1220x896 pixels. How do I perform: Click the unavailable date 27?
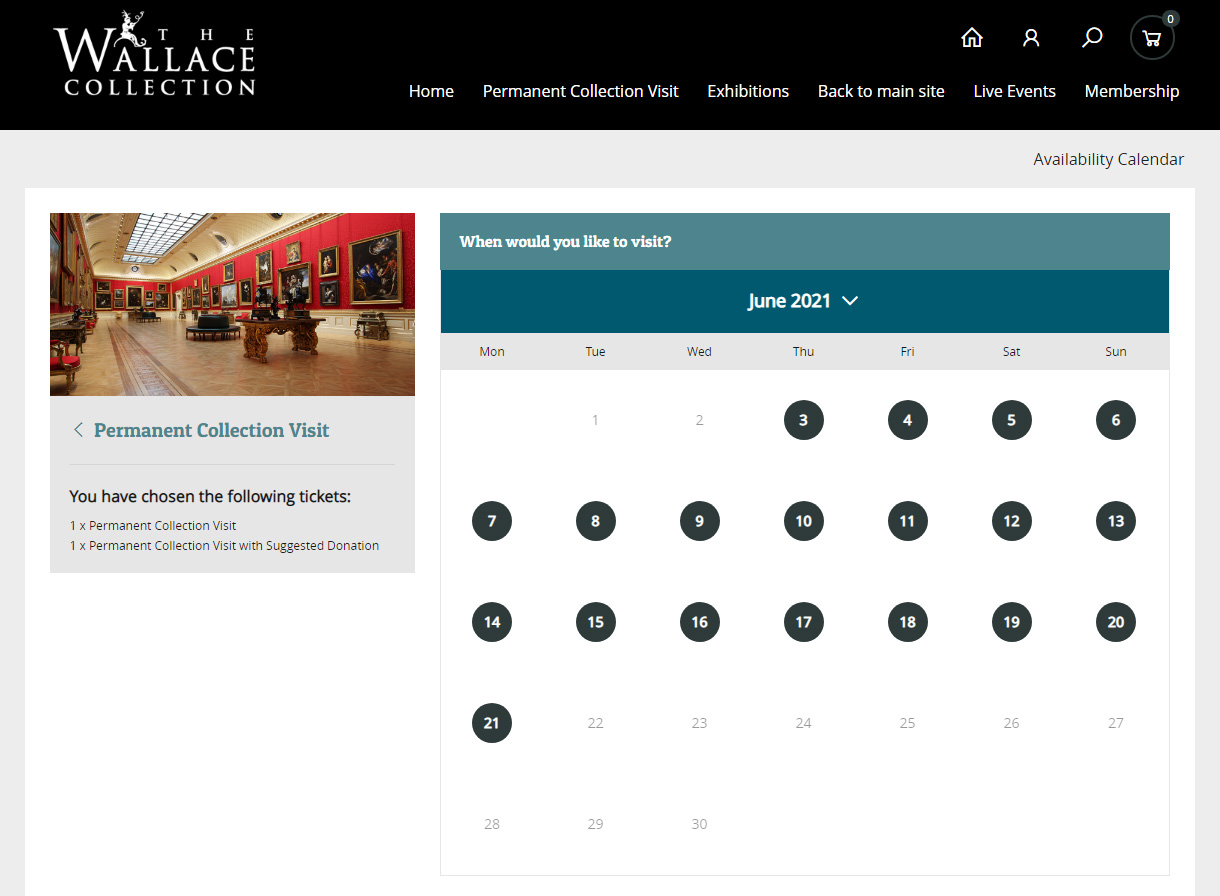[1116, 723]
